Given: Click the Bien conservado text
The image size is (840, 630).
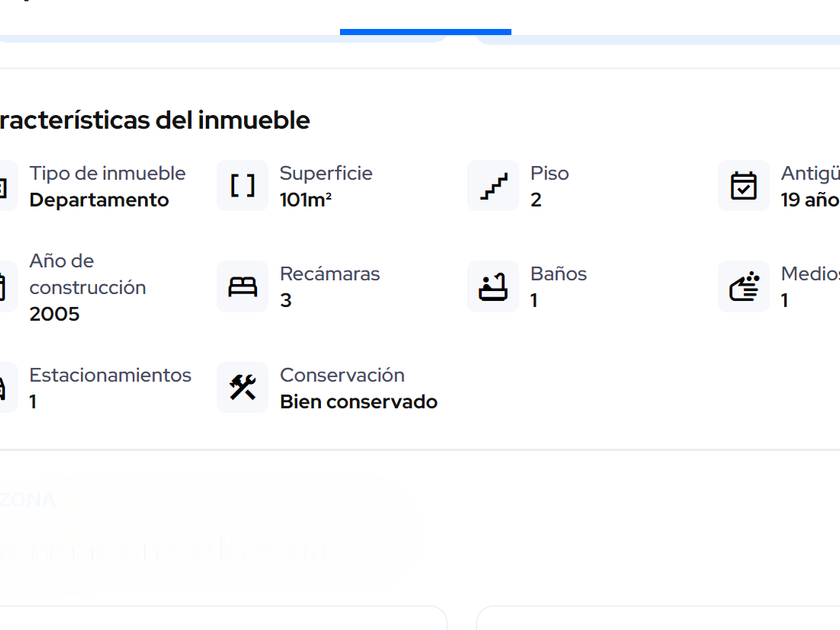Looking at the screenshot, I should [x=358, y=402].
